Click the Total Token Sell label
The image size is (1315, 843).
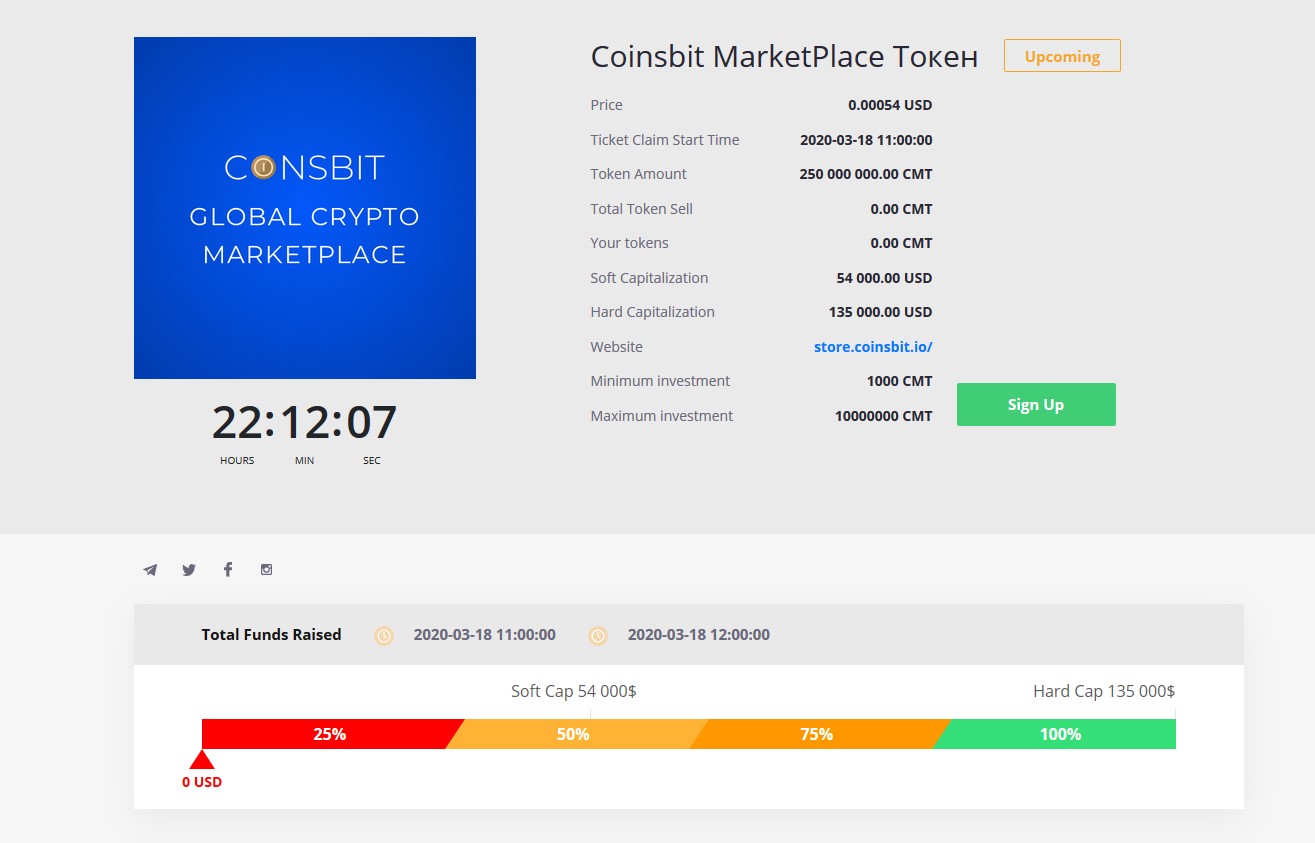click(x=641, y=209)
